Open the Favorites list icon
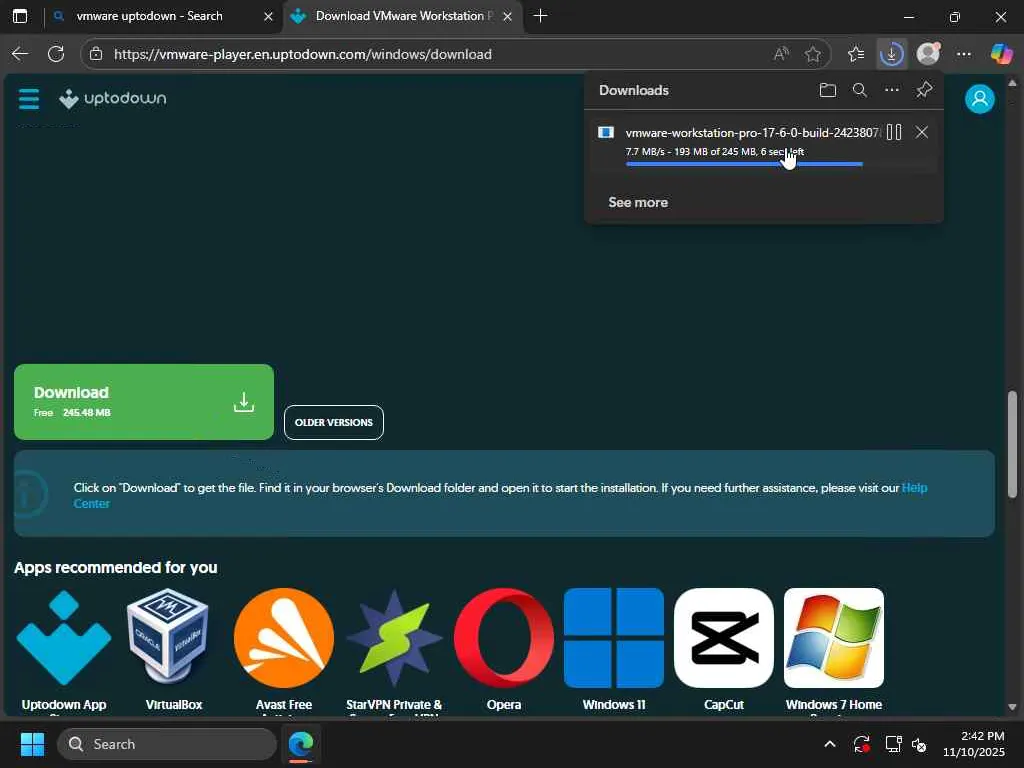Screen dimensions: 1024x768 (856, 54)
